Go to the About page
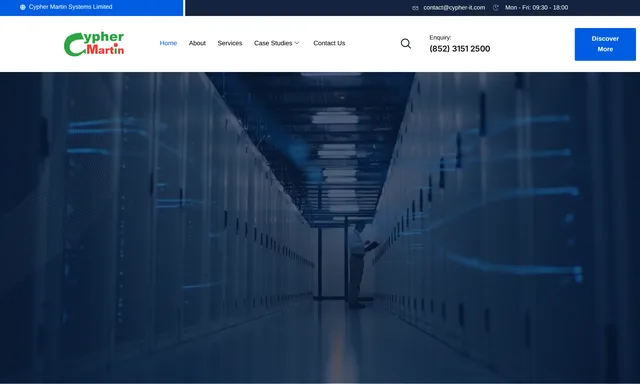Screen dimensions: 640x384 click(x=197, y=43)
